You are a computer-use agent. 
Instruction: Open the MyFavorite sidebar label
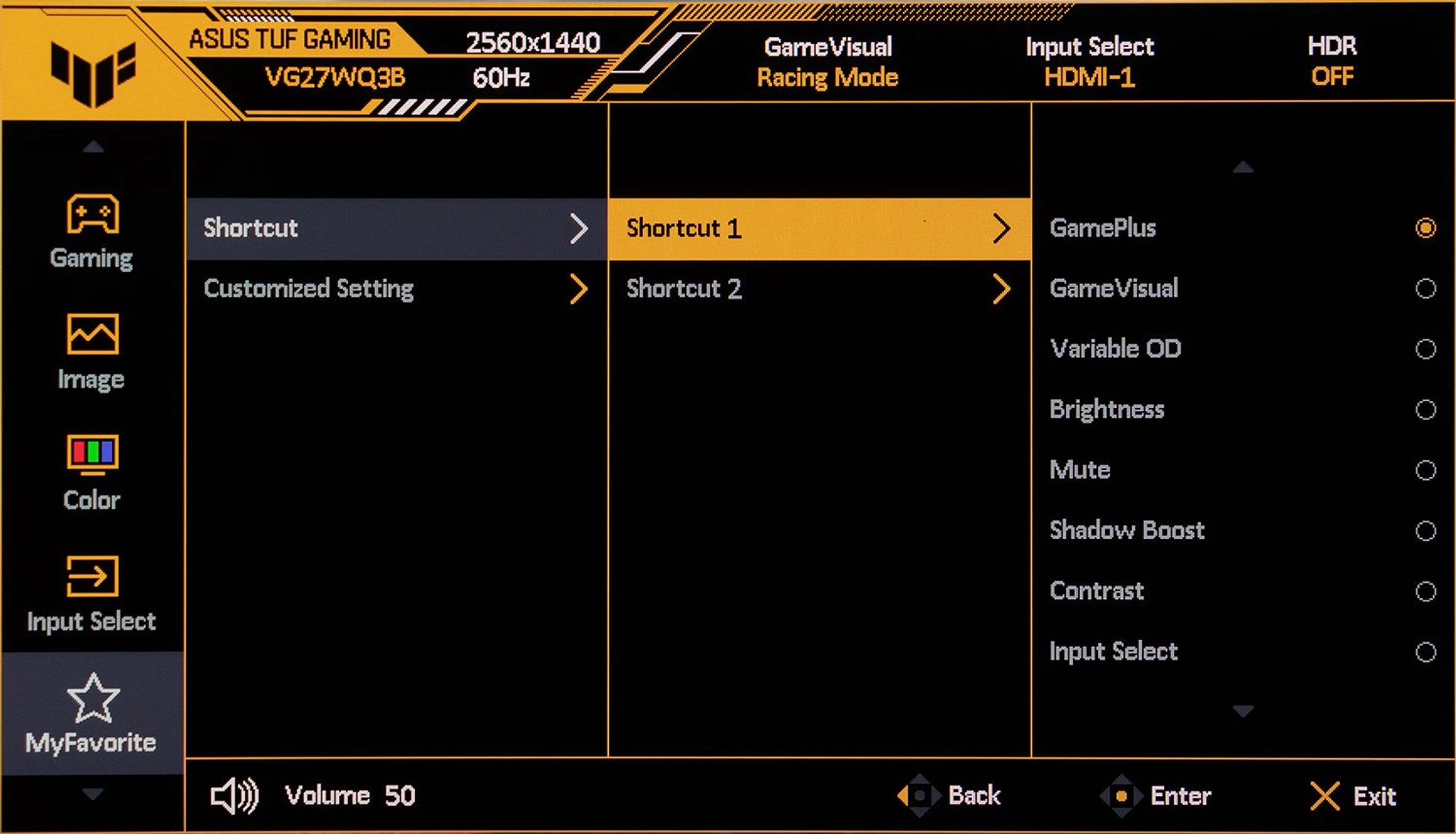click(91, 742)
